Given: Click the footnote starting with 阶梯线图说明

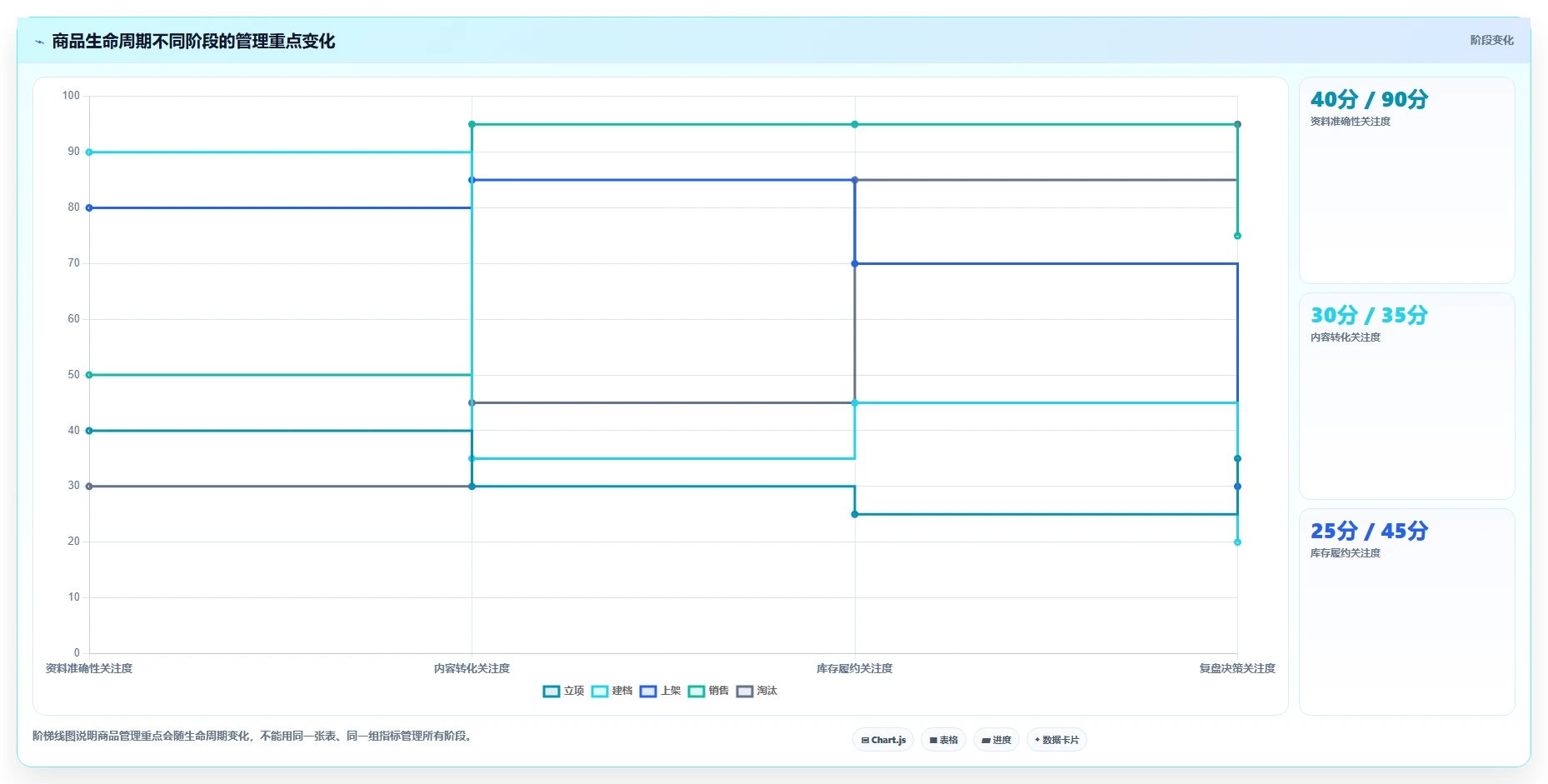Looking at the screenshot, I should click(x=254, y=737).
